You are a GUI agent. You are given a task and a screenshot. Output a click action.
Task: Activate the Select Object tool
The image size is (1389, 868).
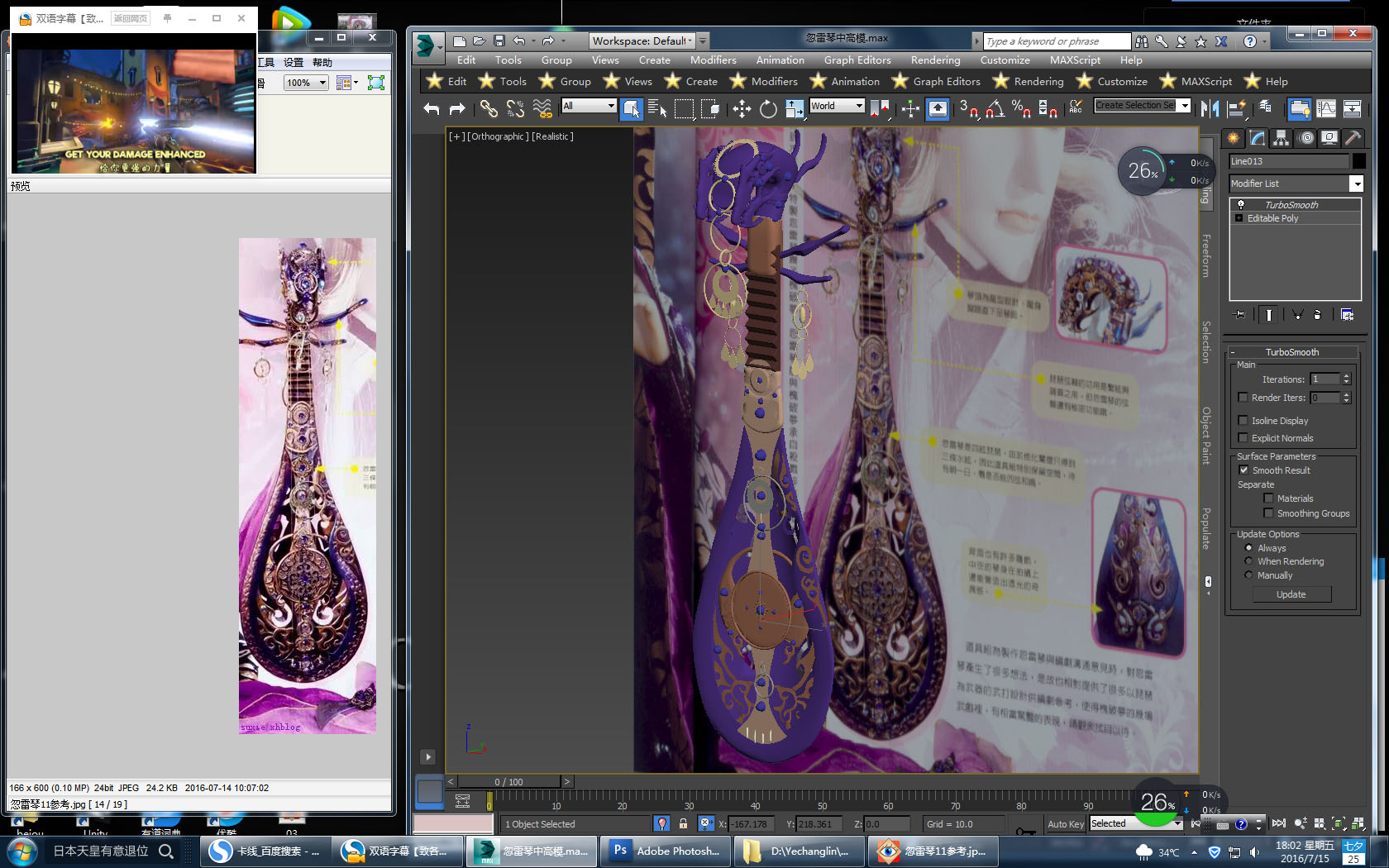click(631, 108)
